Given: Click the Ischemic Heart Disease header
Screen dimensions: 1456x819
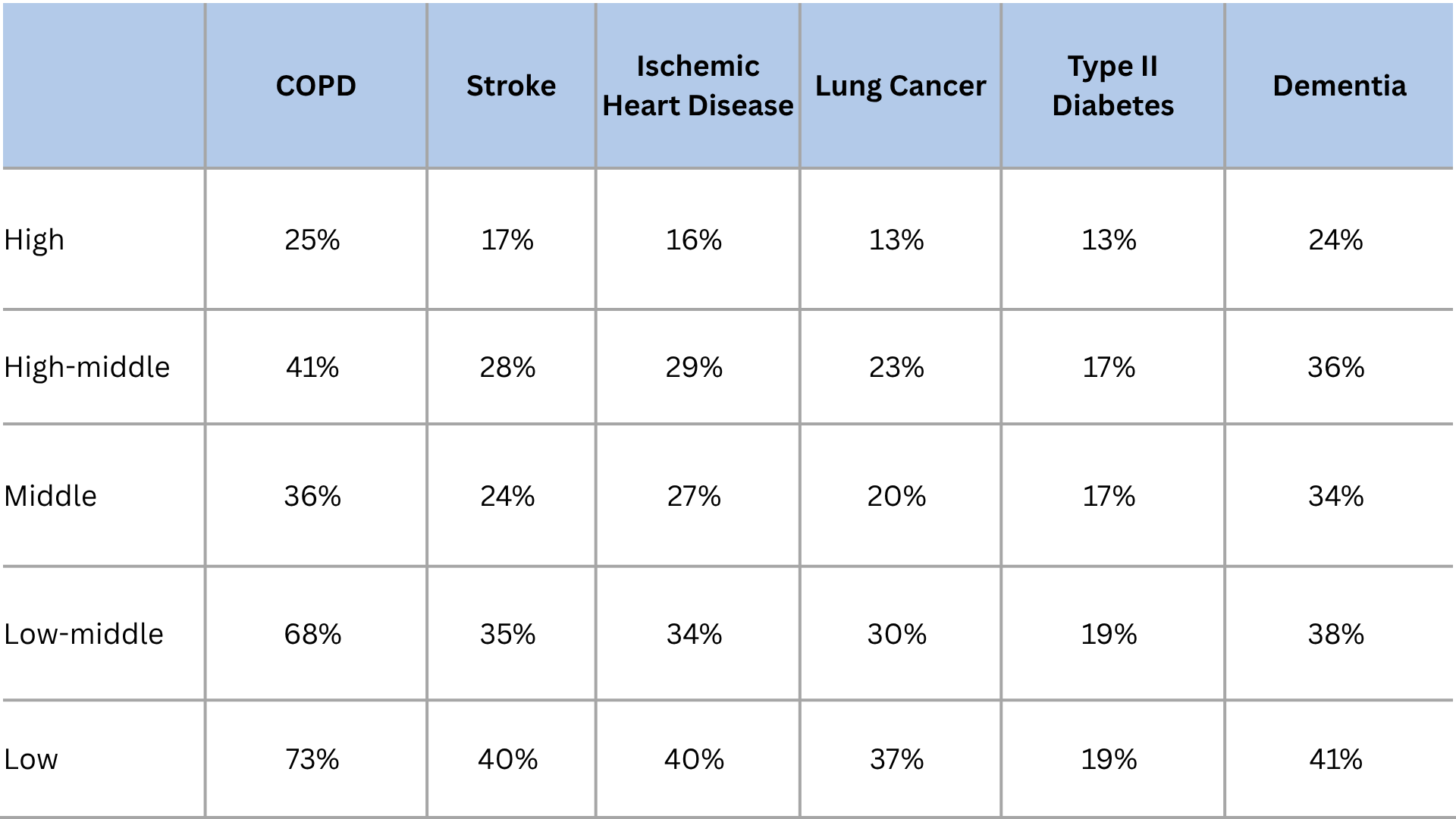Looking at the screenshot, I should coord(698,86).
